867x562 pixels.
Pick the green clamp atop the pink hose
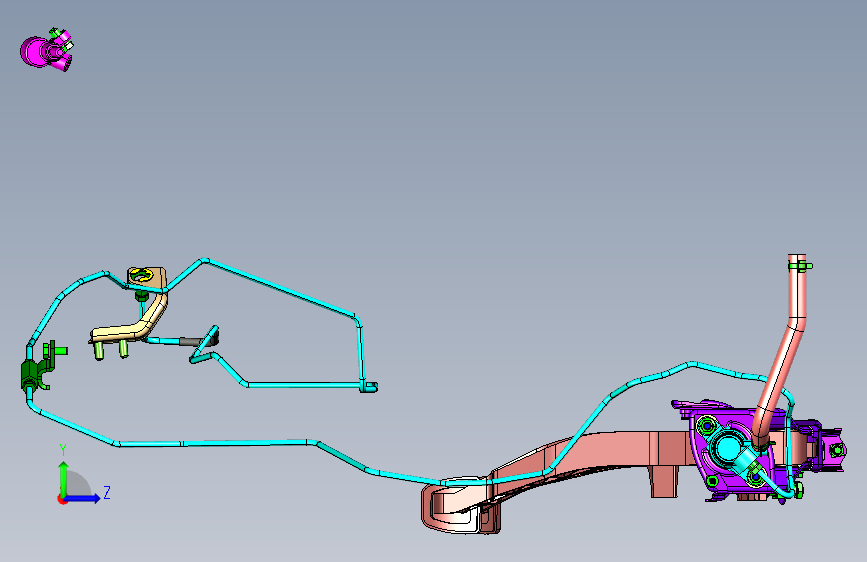click(x=800, y=266)
